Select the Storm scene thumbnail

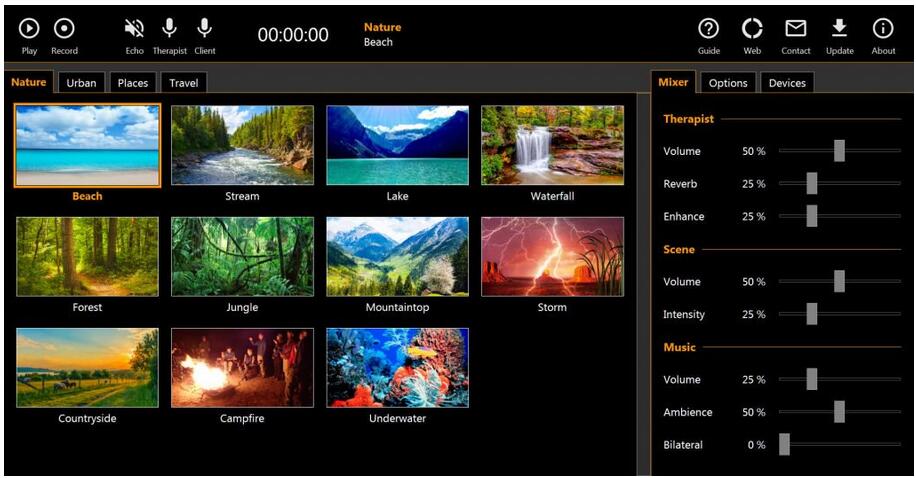[x=552, y=257]
